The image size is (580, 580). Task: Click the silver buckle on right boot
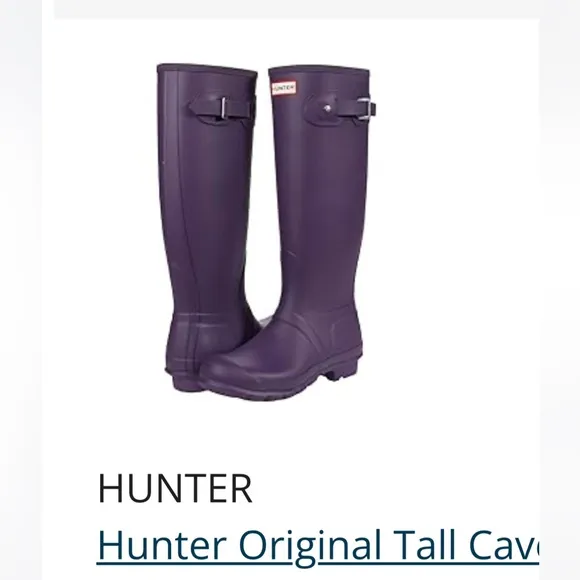pyautogui.click(x=364, y=109)
